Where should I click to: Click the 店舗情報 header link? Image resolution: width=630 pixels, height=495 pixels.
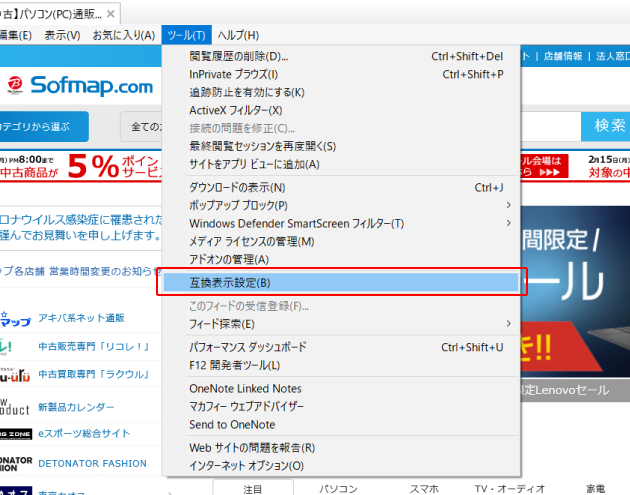563,56
